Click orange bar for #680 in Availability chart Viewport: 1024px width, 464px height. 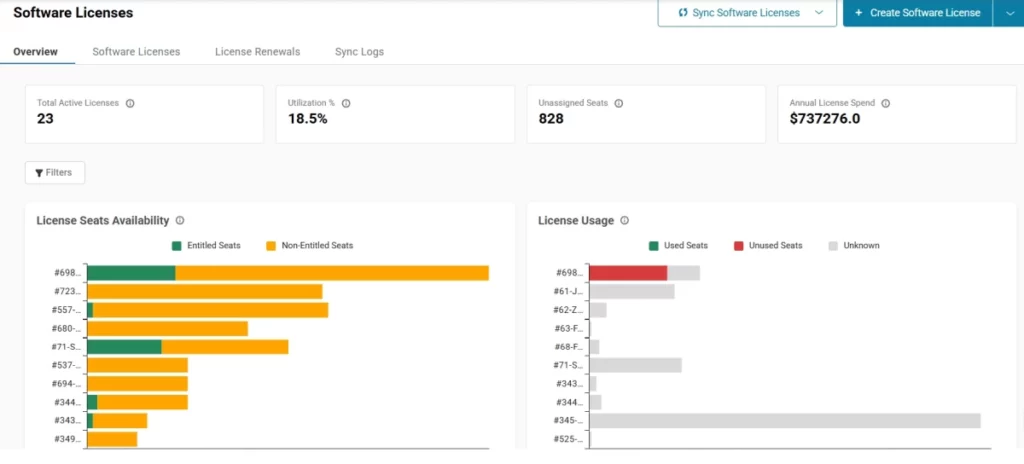point(168,329)
